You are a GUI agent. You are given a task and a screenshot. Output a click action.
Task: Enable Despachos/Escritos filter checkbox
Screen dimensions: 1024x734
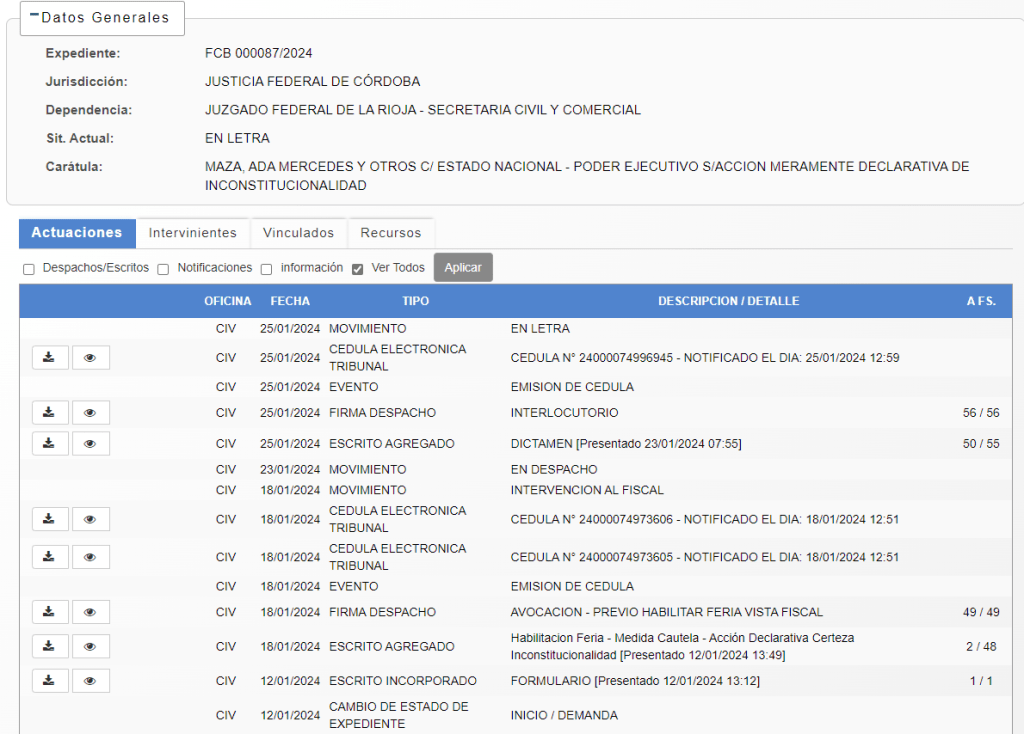pyautogui.click(x=29, y=269)
